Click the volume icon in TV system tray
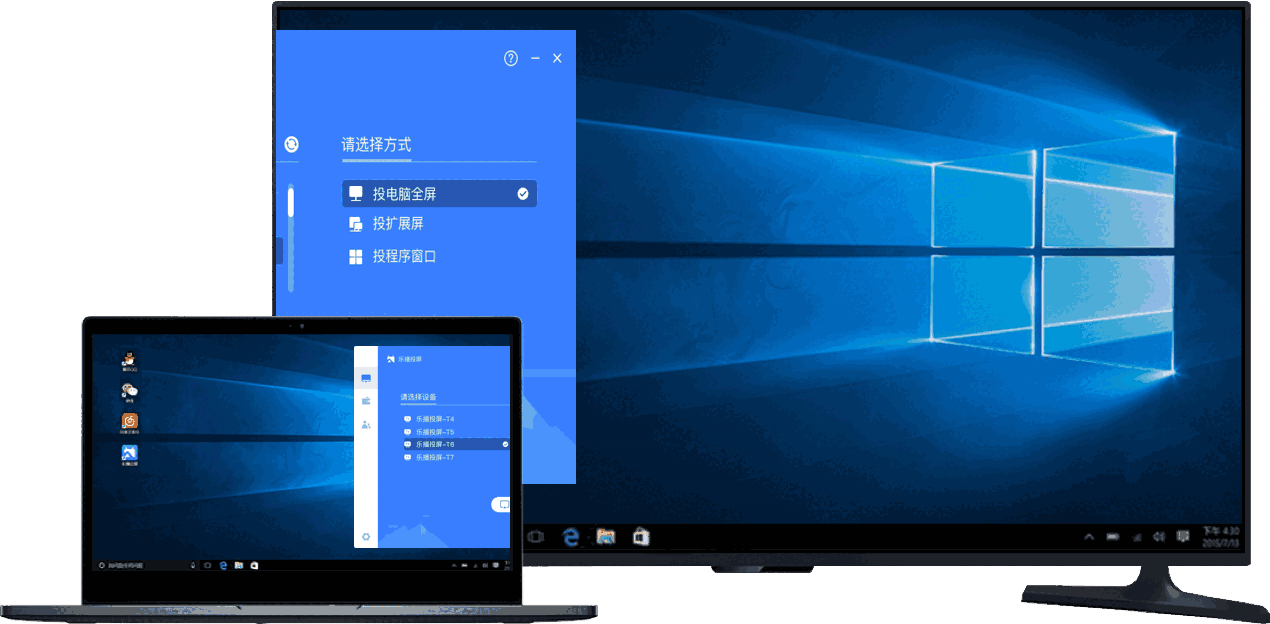The image size is (1270, 624). click(1159, 537)
